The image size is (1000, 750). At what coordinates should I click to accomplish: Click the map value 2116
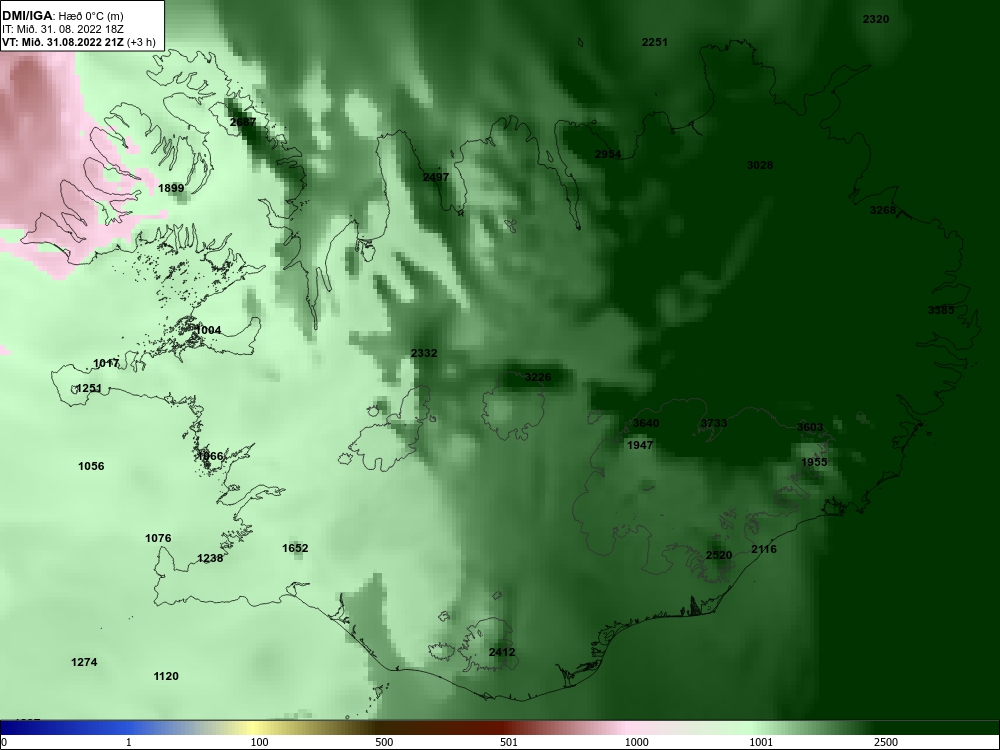coord(764,549)
